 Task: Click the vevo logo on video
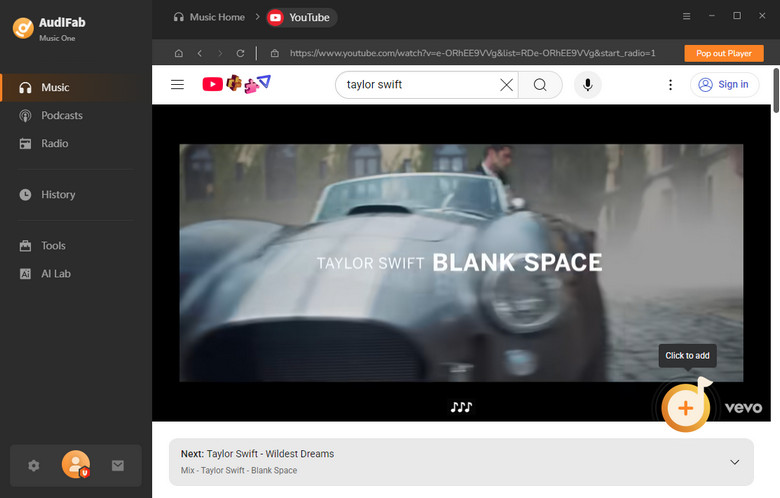point(743,408)
